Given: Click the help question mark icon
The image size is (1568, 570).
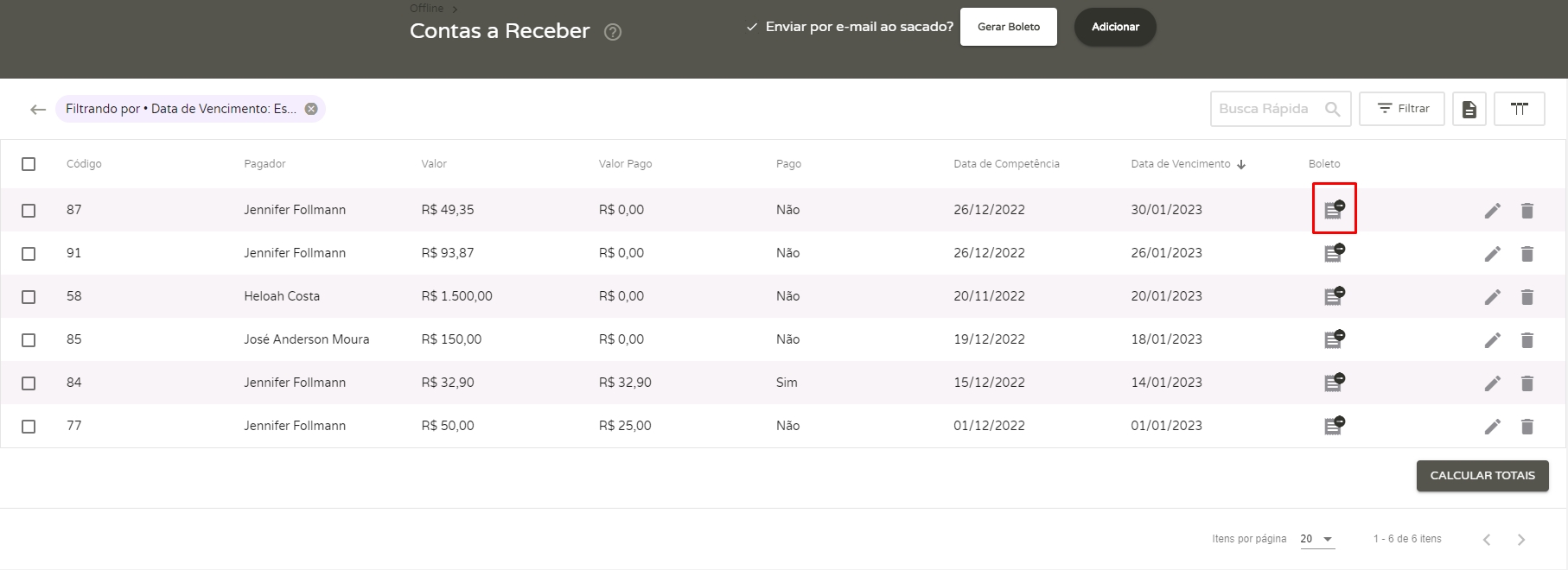Looking at the screenshot, I should coord(613,32).
